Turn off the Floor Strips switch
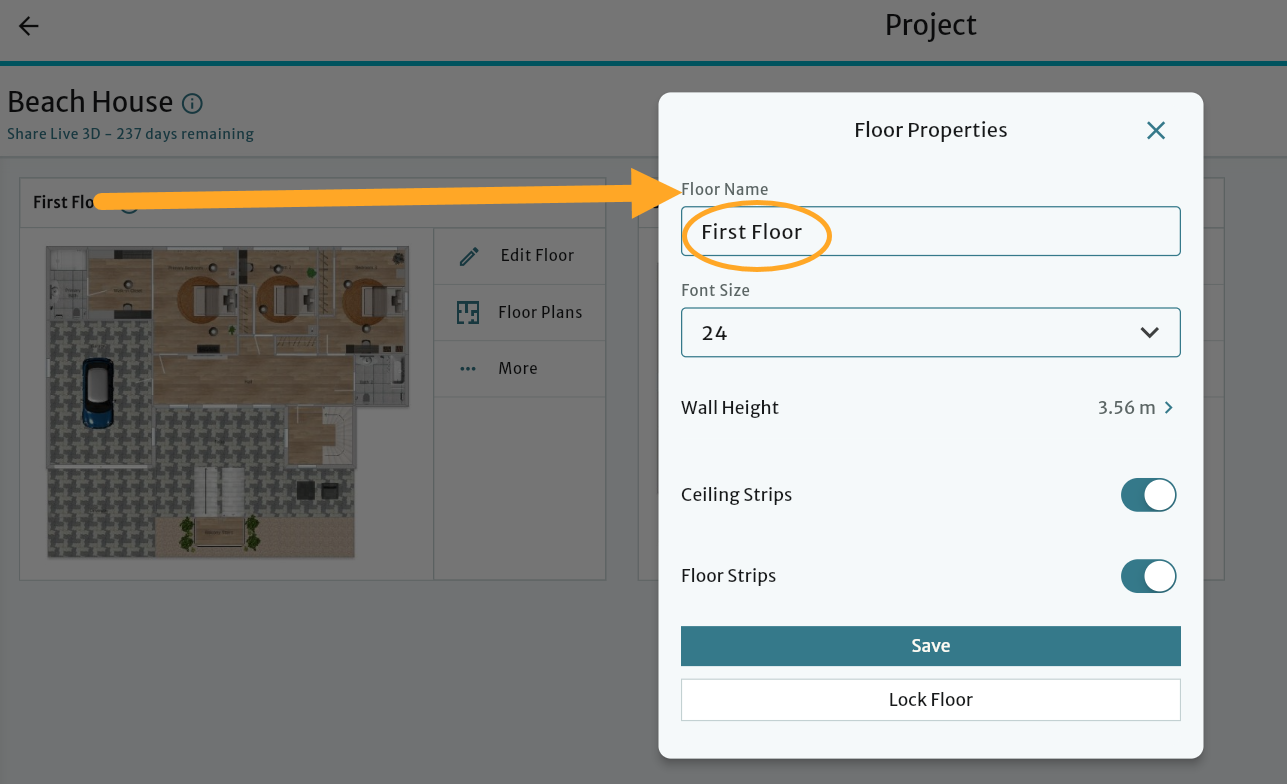This screenshot has height=784, width=1287. pos(1148,576)
